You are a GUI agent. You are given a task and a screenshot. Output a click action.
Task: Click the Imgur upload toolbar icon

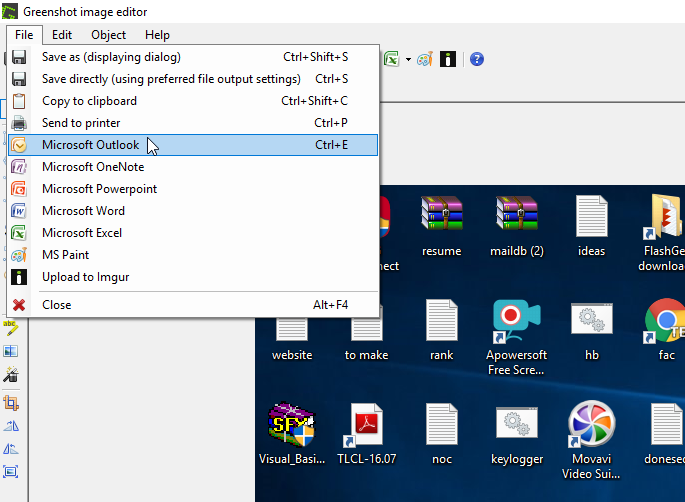pyautogui.click(x=448, y=59)
